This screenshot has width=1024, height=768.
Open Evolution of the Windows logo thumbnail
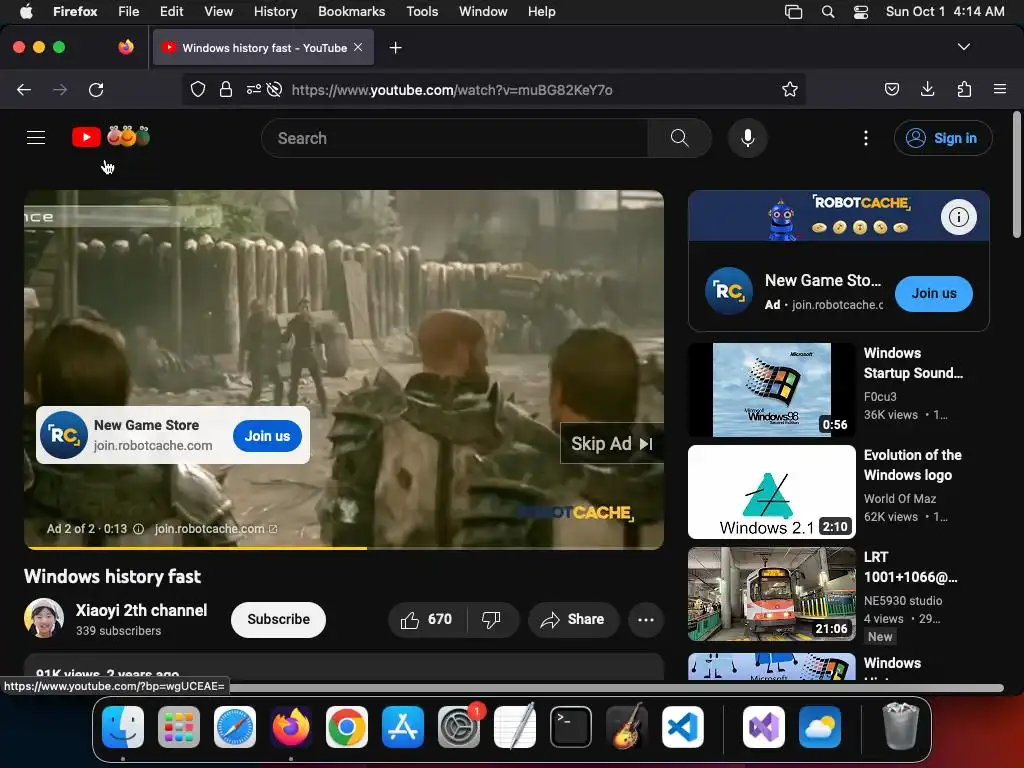[x=771, y=492]
